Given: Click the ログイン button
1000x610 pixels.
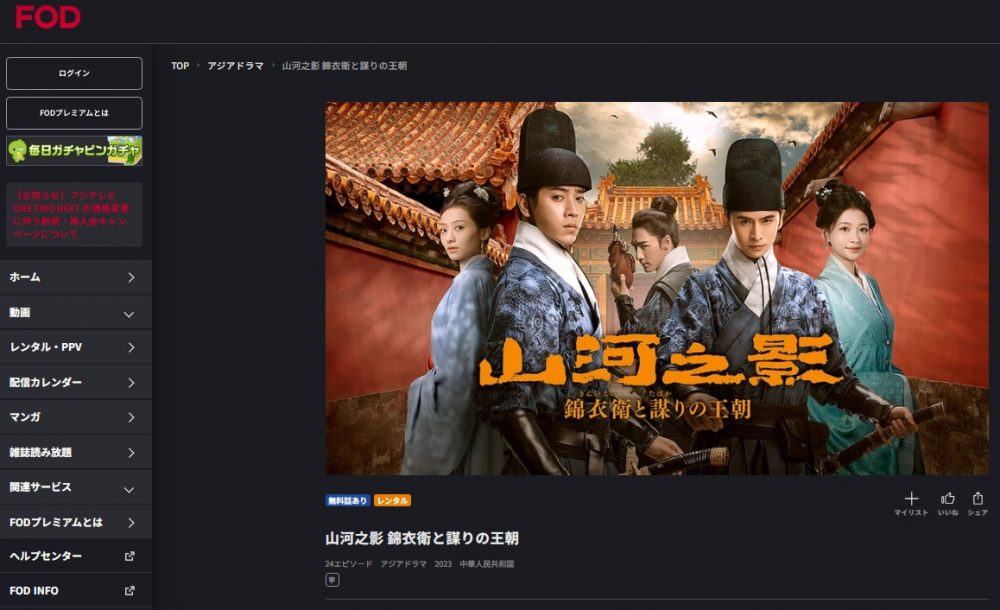Looking at the screenshot, I should (74, 73).
